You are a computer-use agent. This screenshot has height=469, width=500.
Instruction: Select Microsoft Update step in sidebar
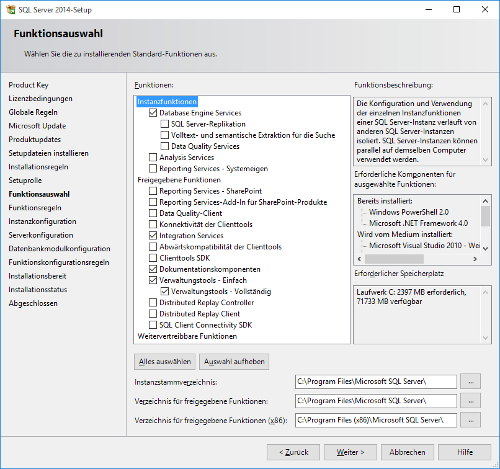pos(37,126)
